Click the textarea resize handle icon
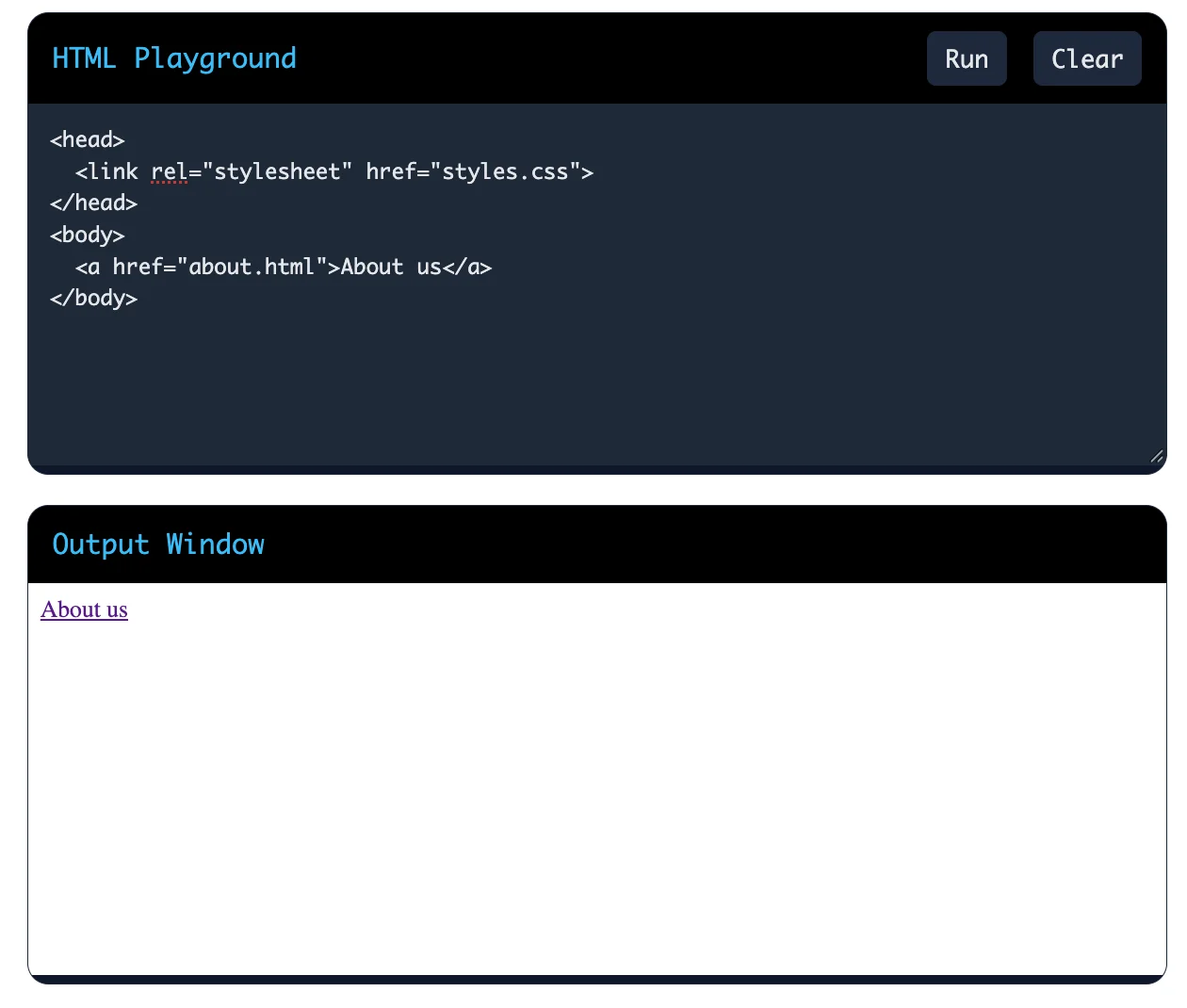 1157,456
